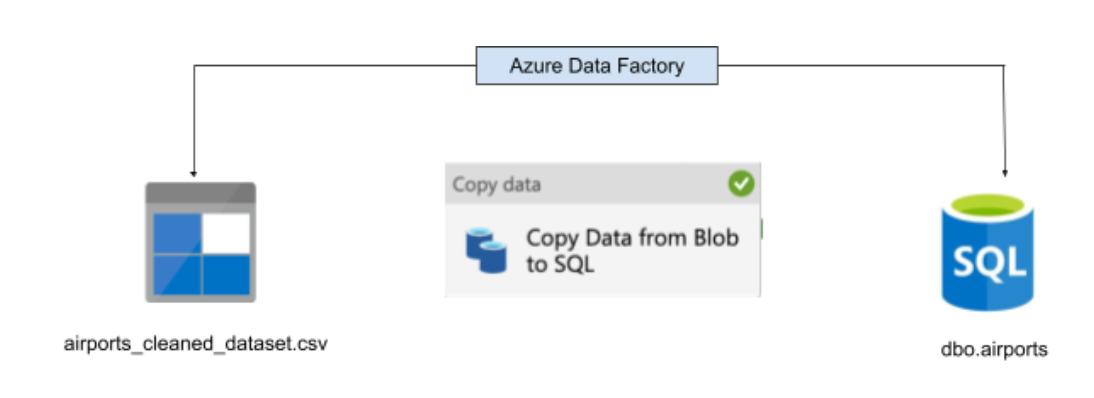Click the stacked blue databases copy icon
Image resolution: width=1094 pixels, height=398 pixels.
(486, 250)
